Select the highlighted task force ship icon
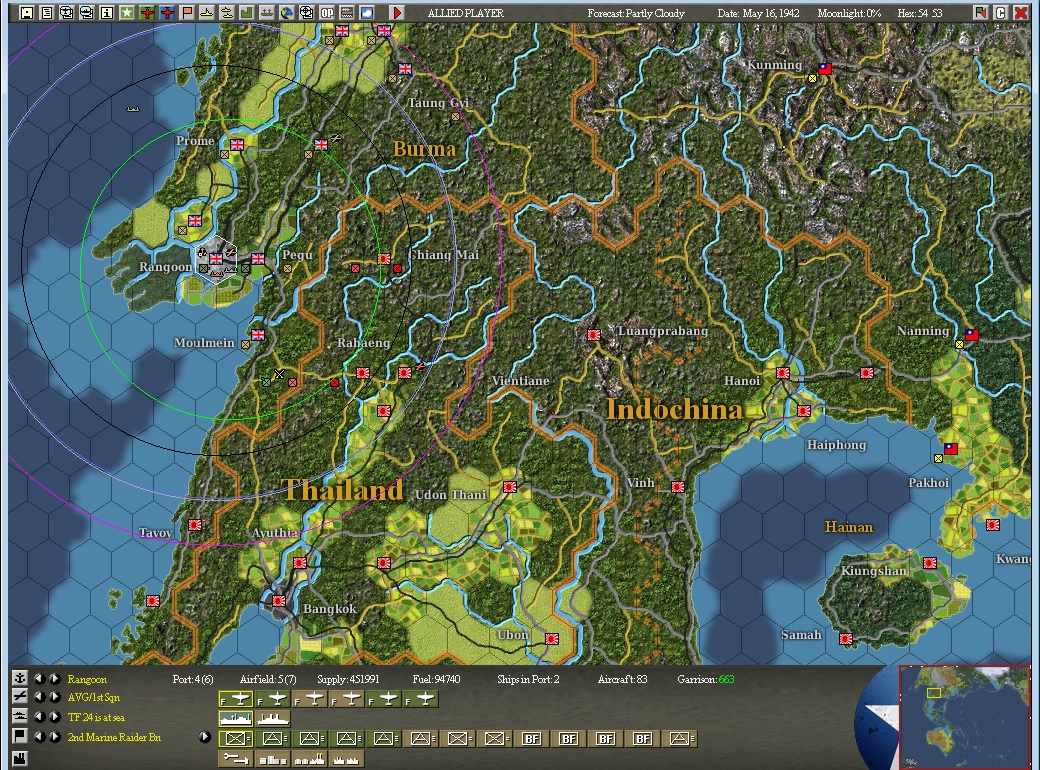 pyautogui.click(x=235, y=718)
